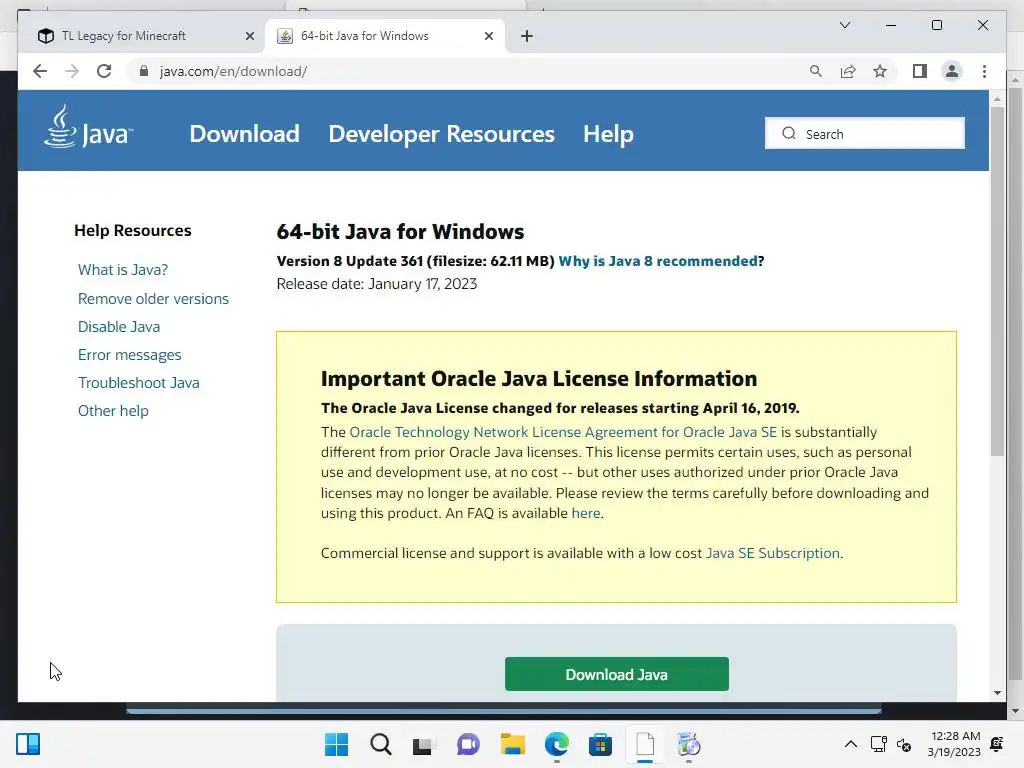
Task: Open the profile avatar menu
Action: pyautogui.click(x=952, y=71)
